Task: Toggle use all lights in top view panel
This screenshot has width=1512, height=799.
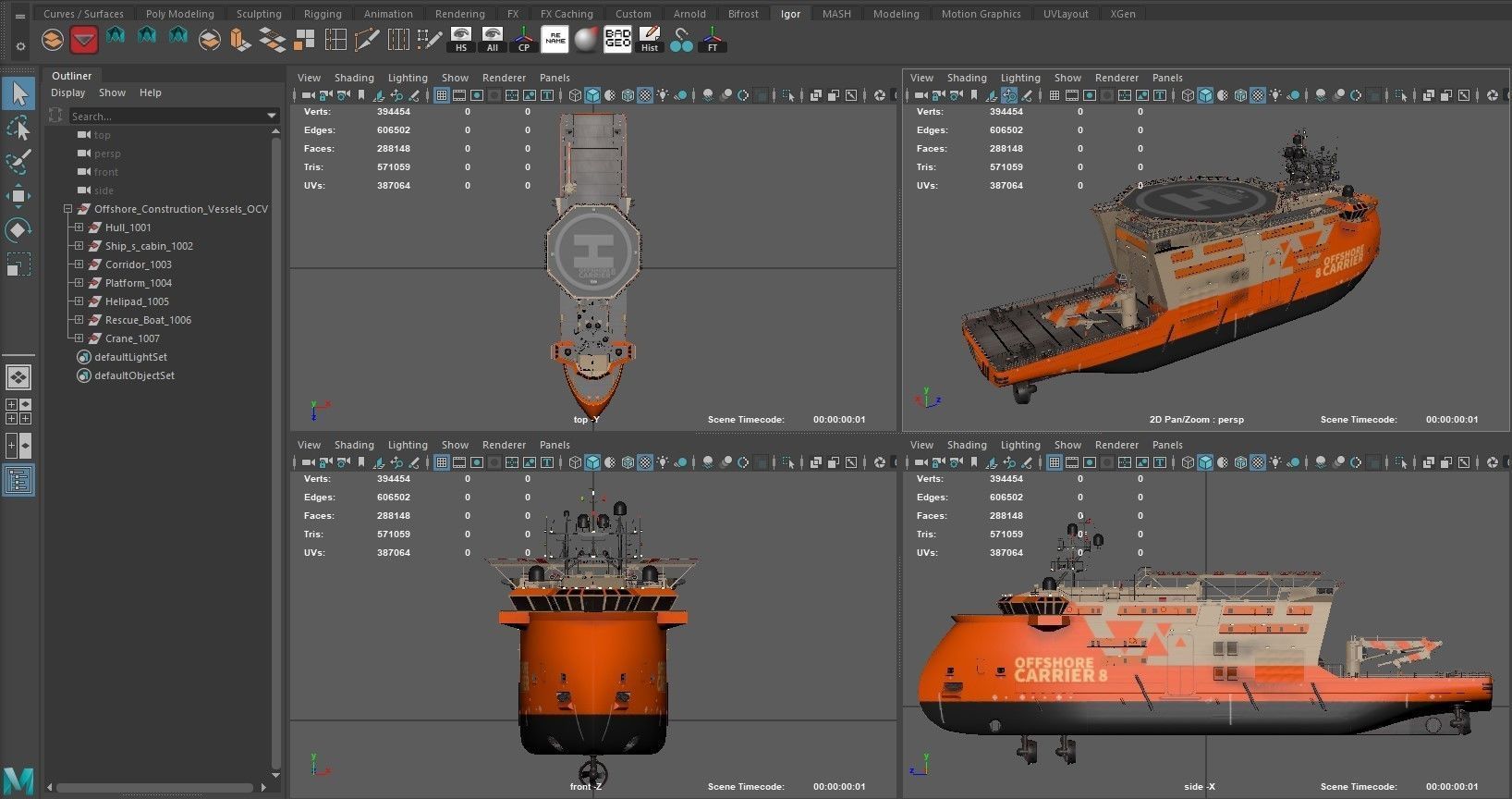Action: pyautogui.click(x=663, y=95)
